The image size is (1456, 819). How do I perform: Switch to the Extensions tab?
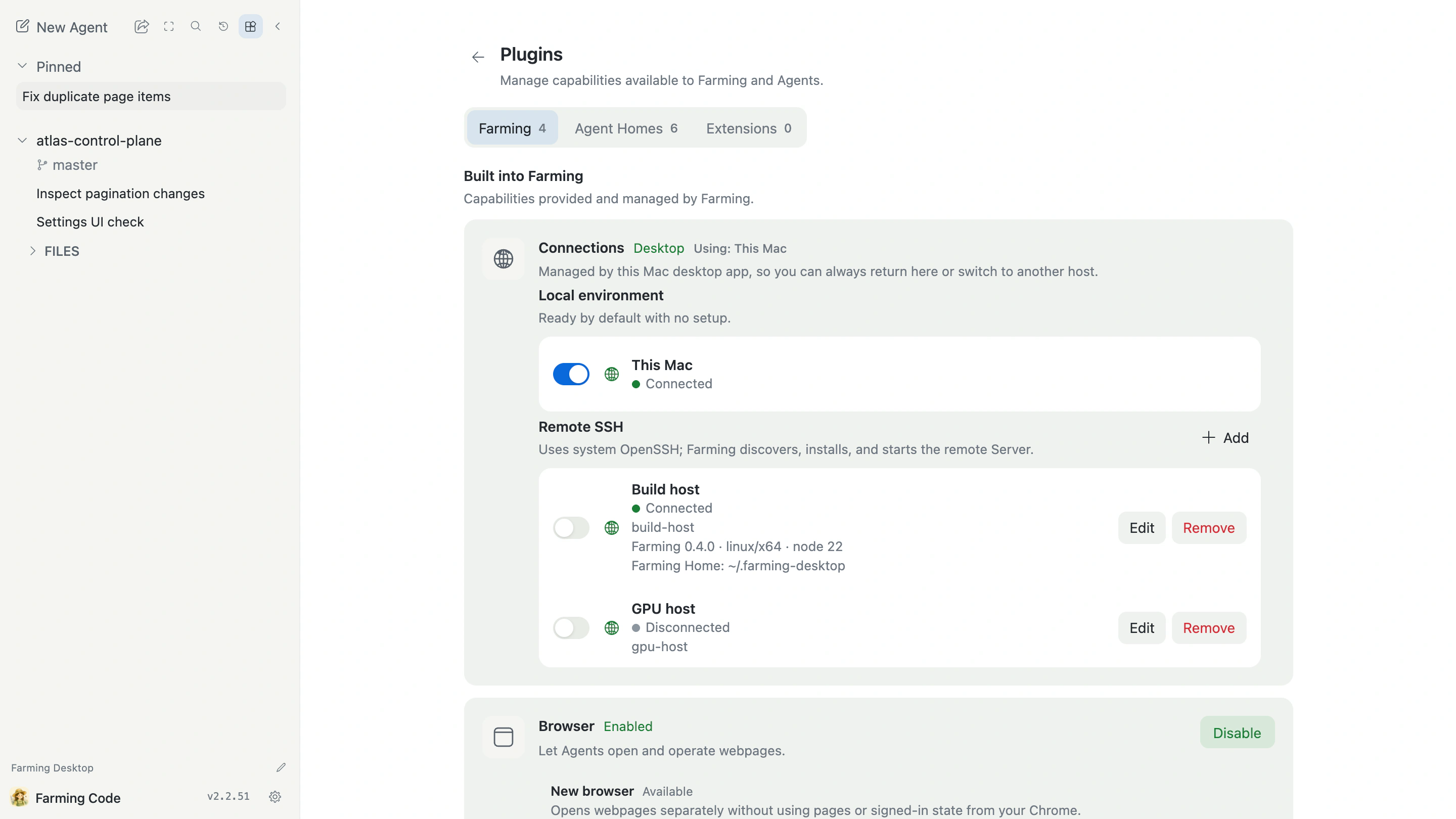click(748, 128)
